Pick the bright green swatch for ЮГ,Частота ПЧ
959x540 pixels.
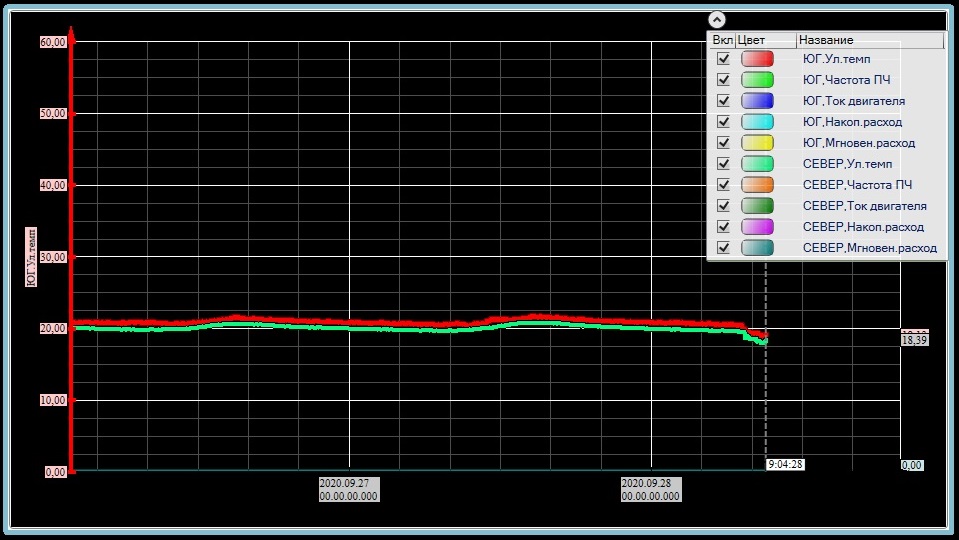pyautogui.click(x=757, y=80)
